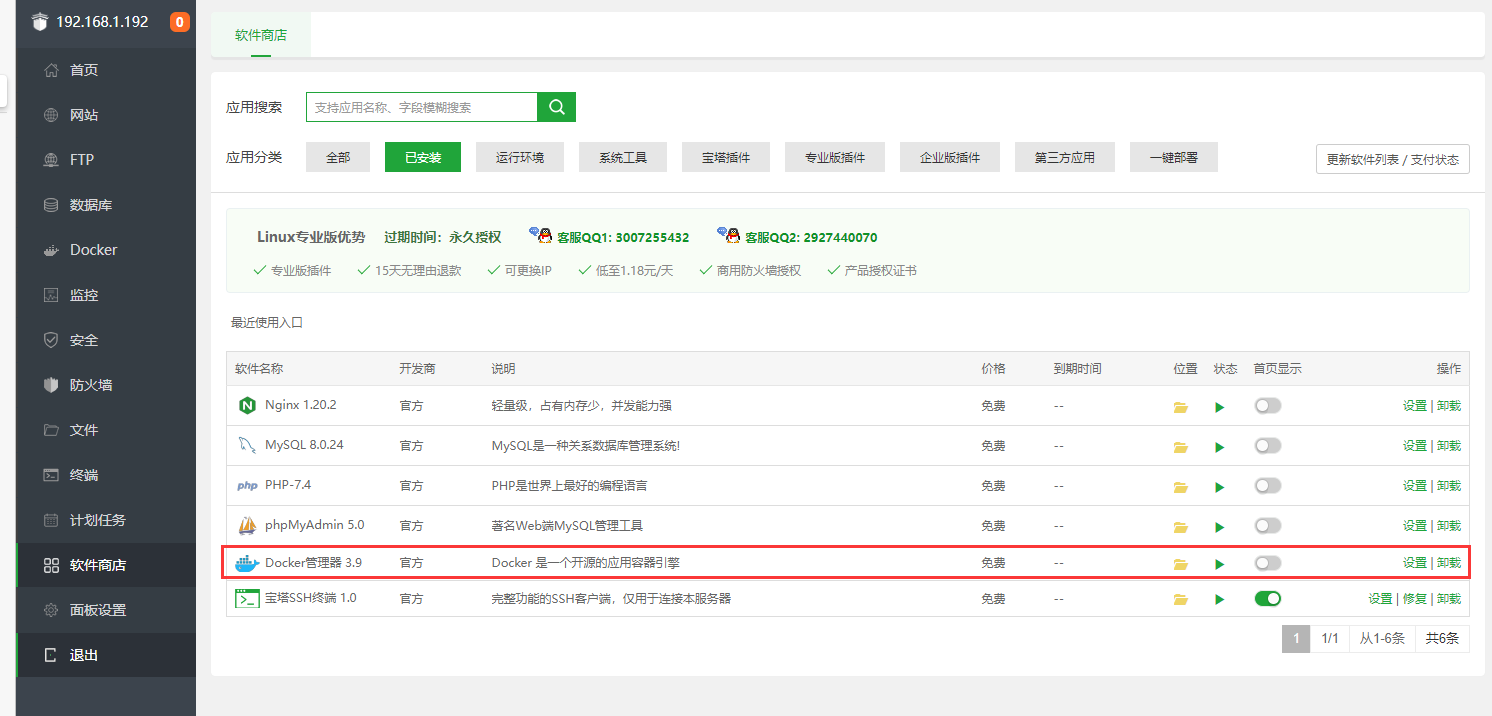Open 设置 for PHP-7.4
Screen dimensions: 1492x716
point(1415,485)
